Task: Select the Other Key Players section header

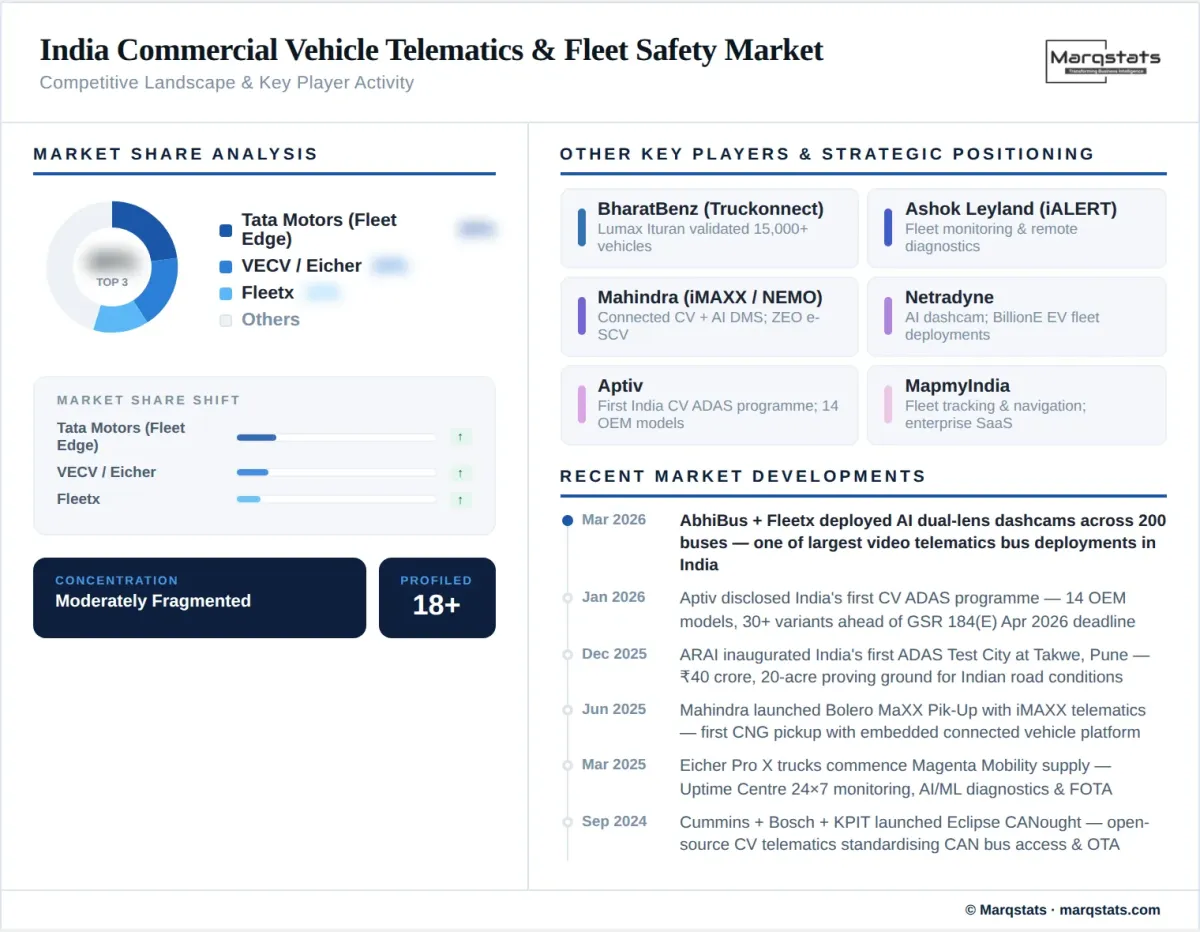Action: click(826, 154)
